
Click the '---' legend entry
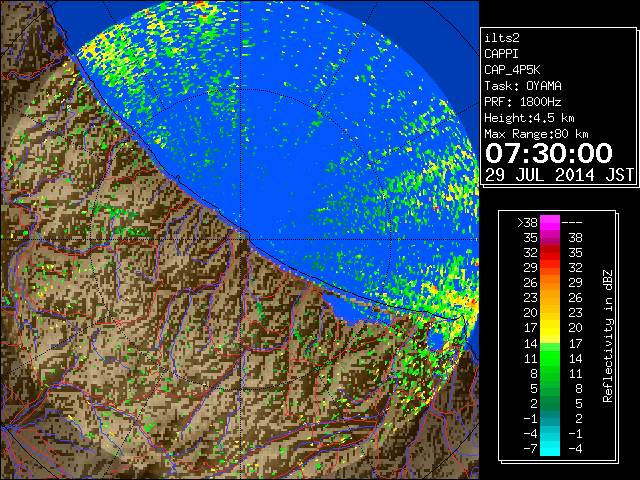point(572,223)
